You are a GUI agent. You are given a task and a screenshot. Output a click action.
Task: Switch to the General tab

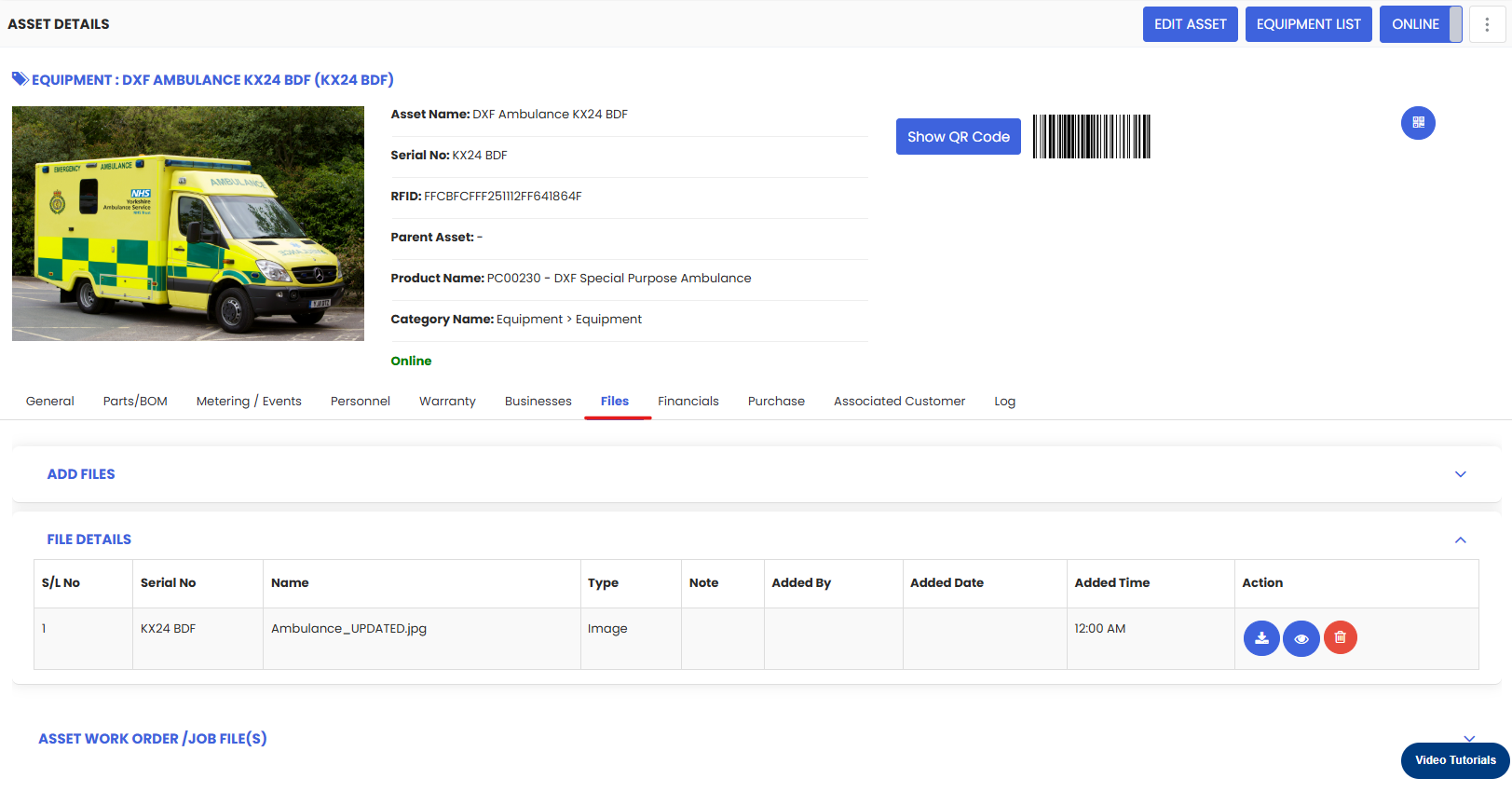click(50, 401)
